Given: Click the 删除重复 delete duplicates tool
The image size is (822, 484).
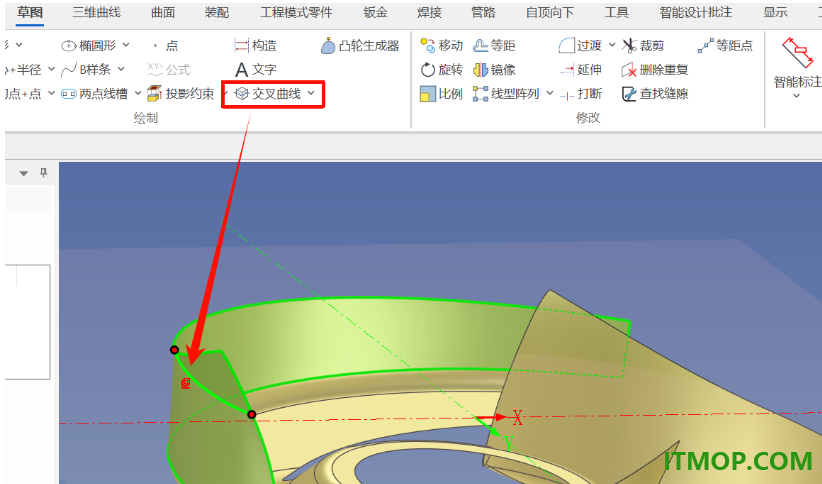Looking at the screenshot, I should pyautogui.click(x=655, y=69).
